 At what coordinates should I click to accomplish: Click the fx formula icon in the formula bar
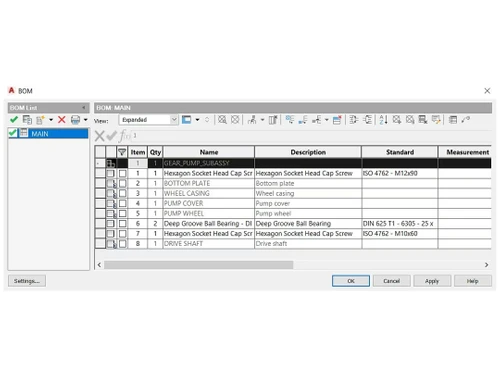point(125,135)
